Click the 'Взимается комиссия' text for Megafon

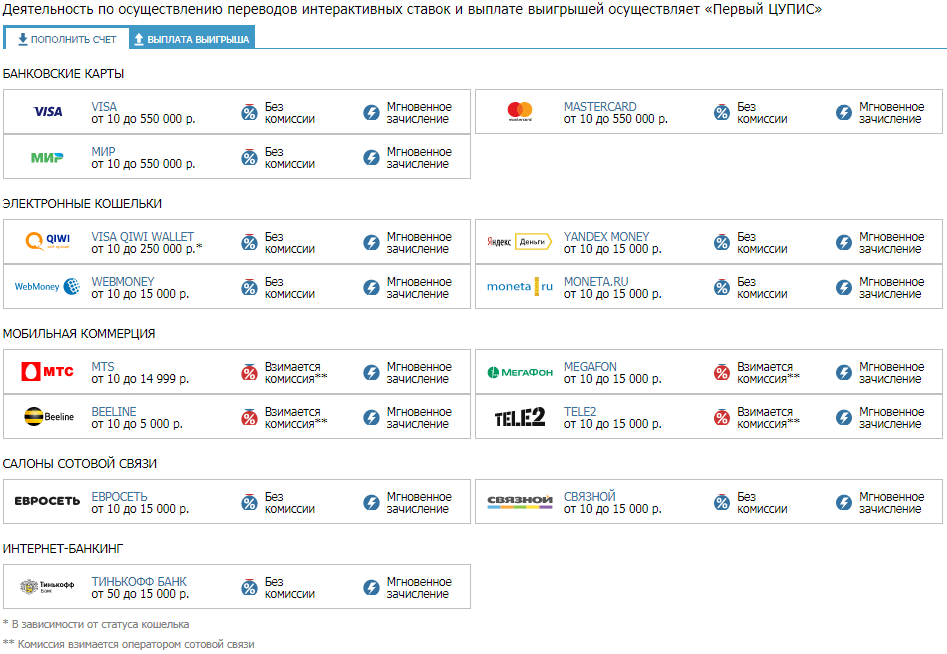pos(768,373)
